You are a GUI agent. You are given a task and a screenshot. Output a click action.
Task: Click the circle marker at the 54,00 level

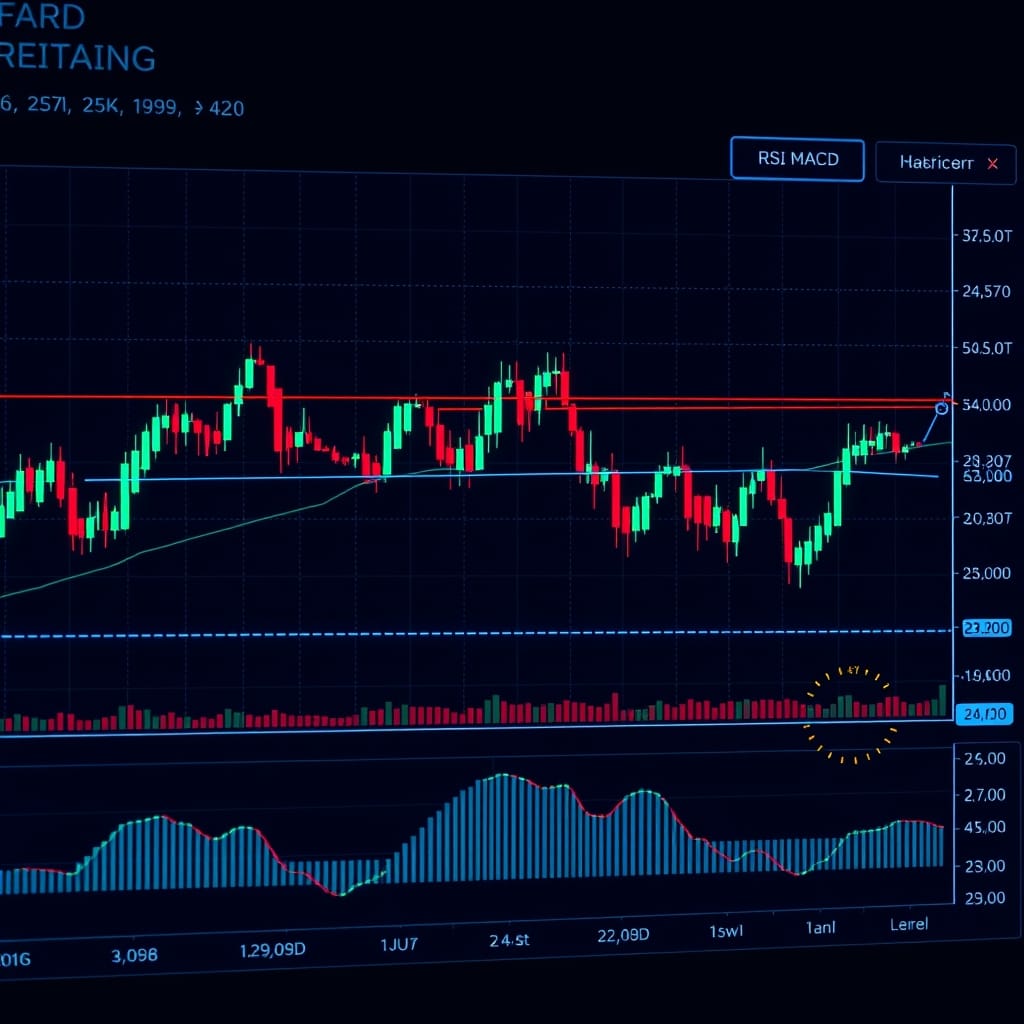(x=942, y=409)
